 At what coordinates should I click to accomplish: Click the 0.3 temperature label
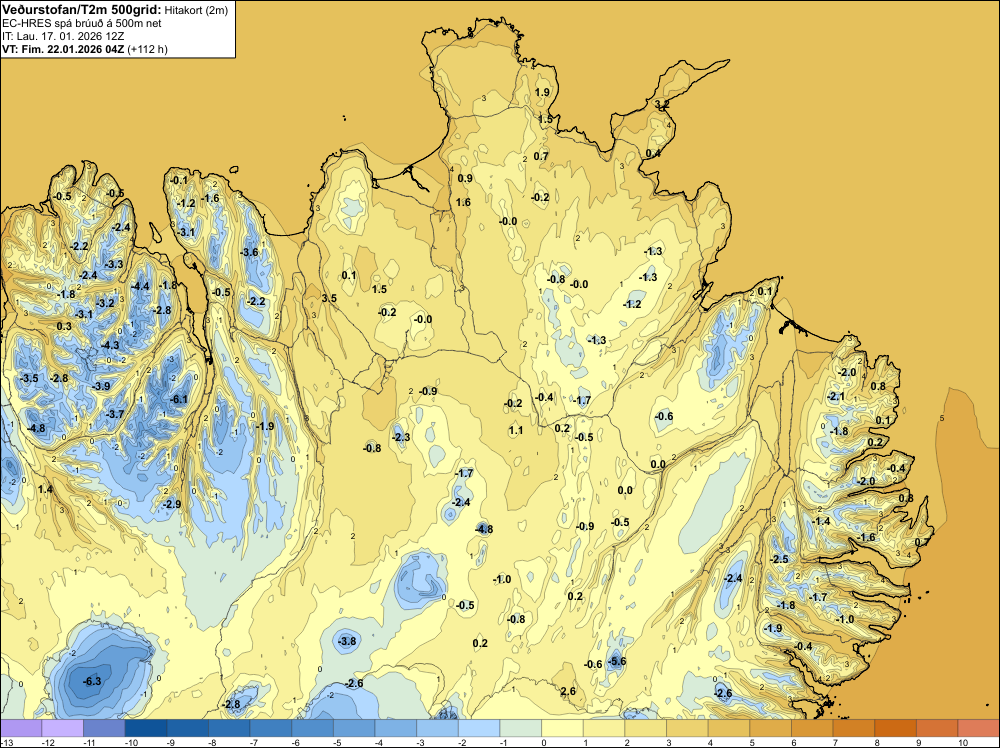pyautogui.click(x=64, y=326)
